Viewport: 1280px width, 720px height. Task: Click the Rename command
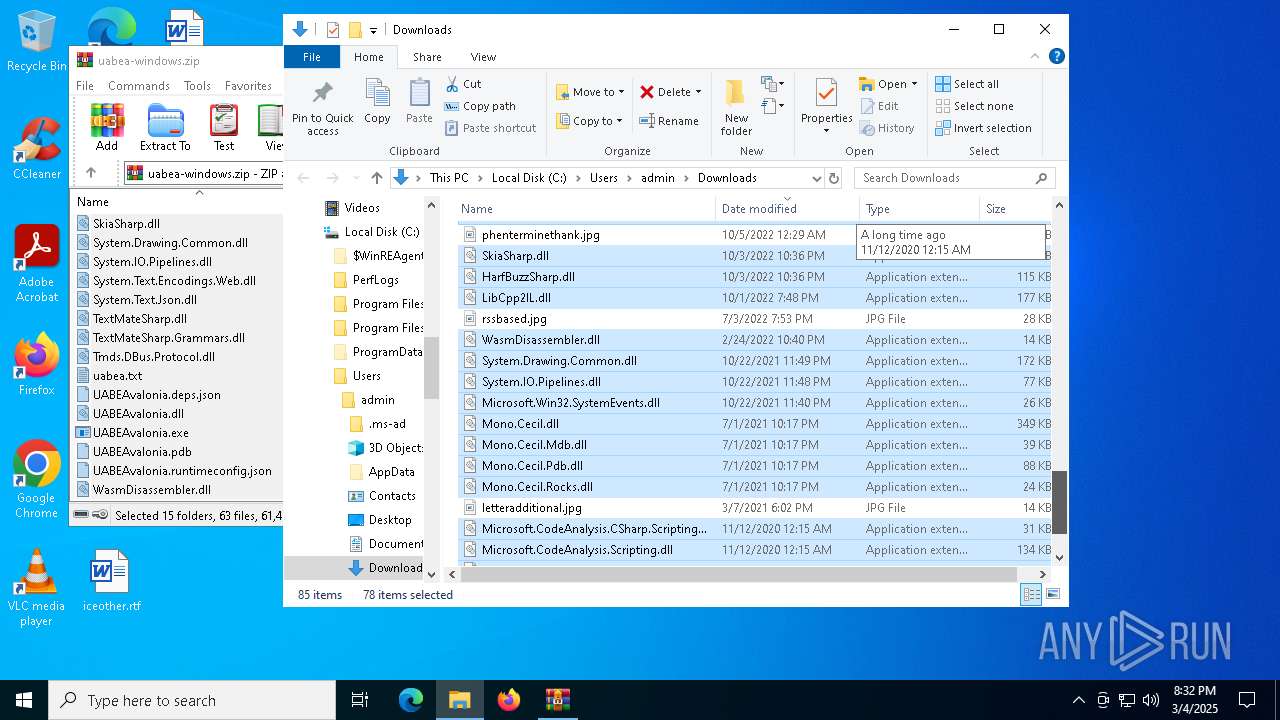click(669, 121)
